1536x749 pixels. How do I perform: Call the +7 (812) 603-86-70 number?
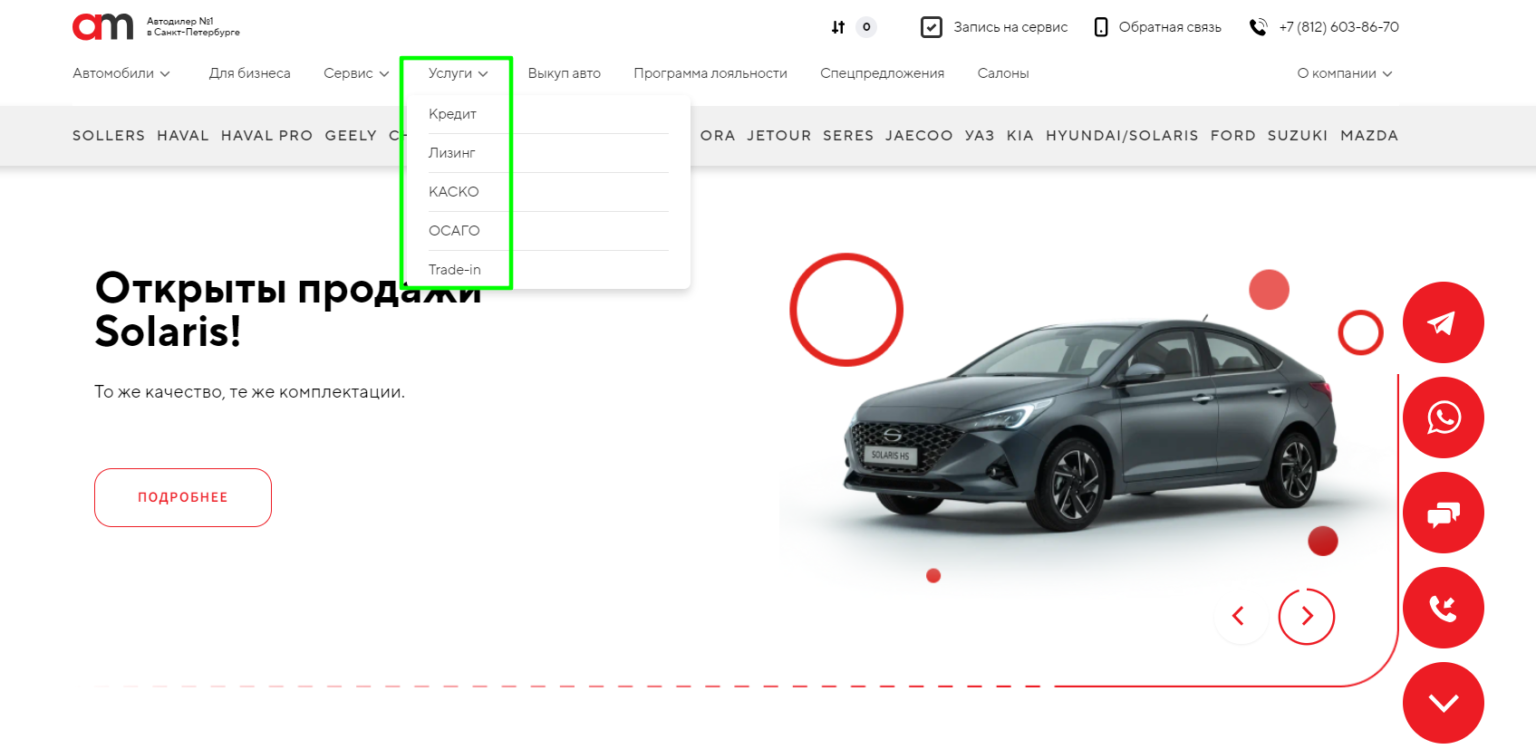1338,27
